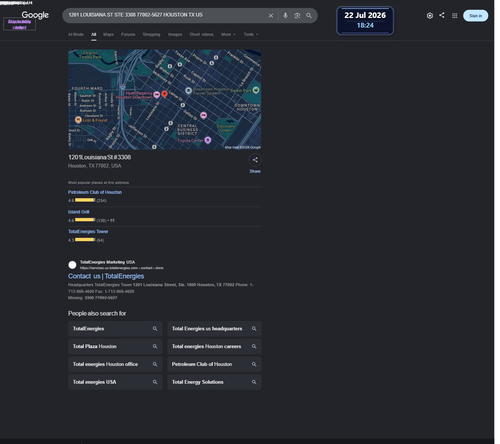Image resolution: width=500 pixels, height=444 pixels.
Task: Open the More search filters dropdown
Action: point(228,34)
